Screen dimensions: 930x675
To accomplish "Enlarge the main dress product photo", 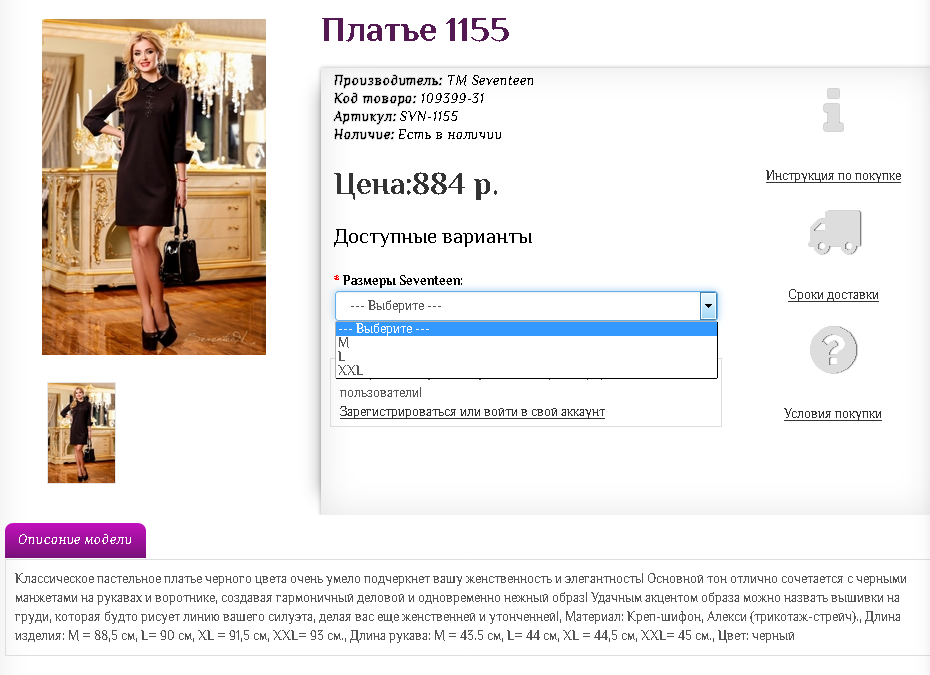I will click(154, 187).
